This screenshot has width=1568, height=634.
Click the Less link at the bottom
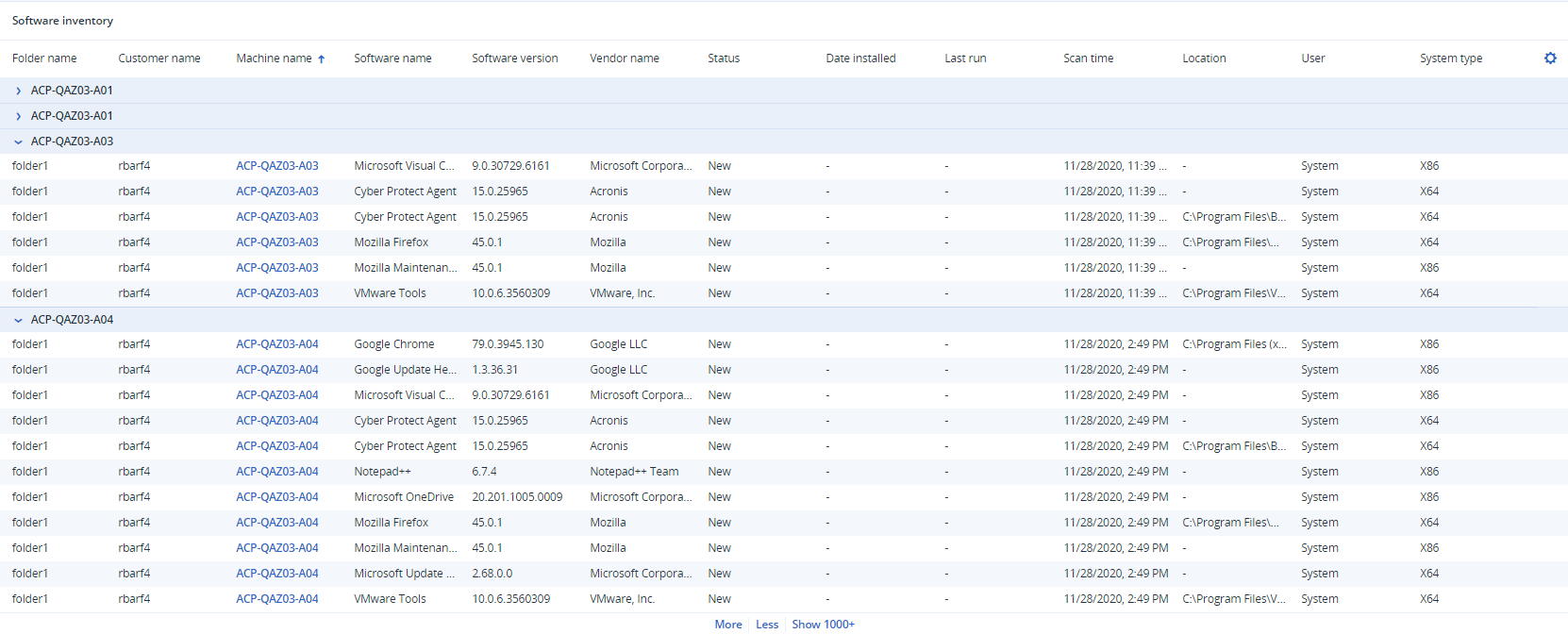767,625
